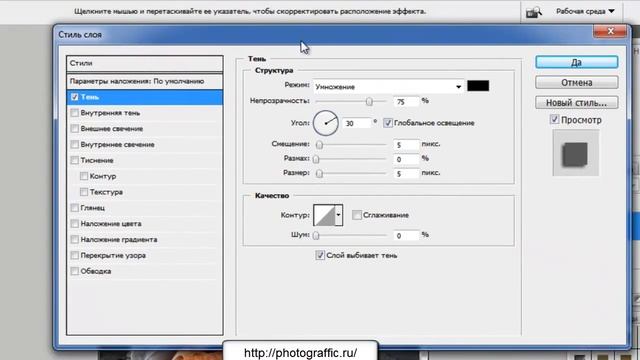Viewport: 640px width, 360px height.
Task: Select Параметры наложения: По умолчанию row
Action: pos(144,81)
